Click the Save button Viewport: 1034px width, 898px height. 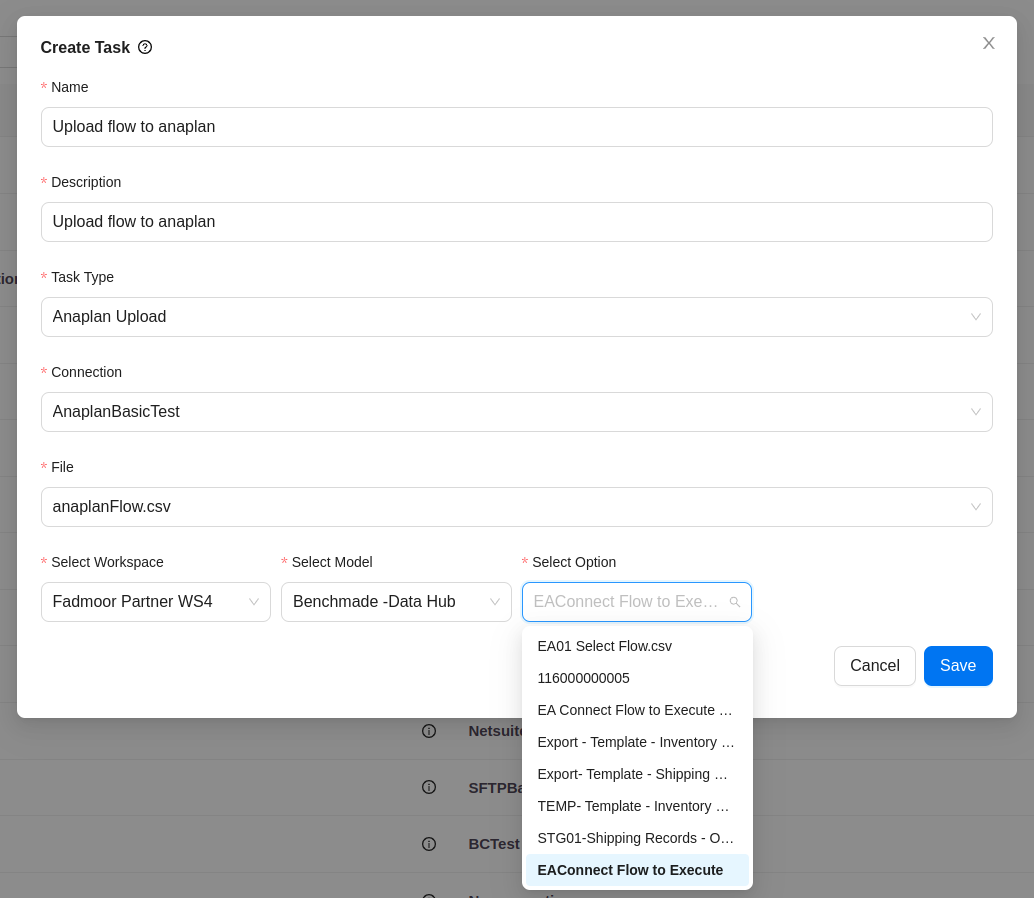(958, 665)
